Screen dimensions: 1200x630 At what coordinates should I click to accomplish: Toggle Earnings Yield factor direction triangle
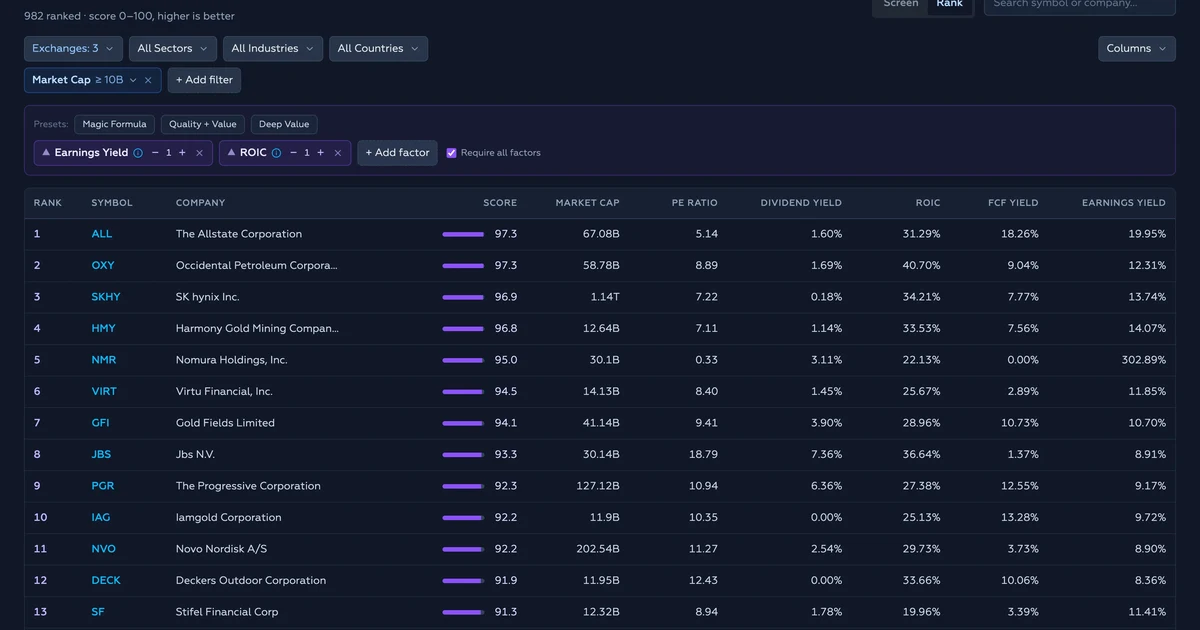46,153
